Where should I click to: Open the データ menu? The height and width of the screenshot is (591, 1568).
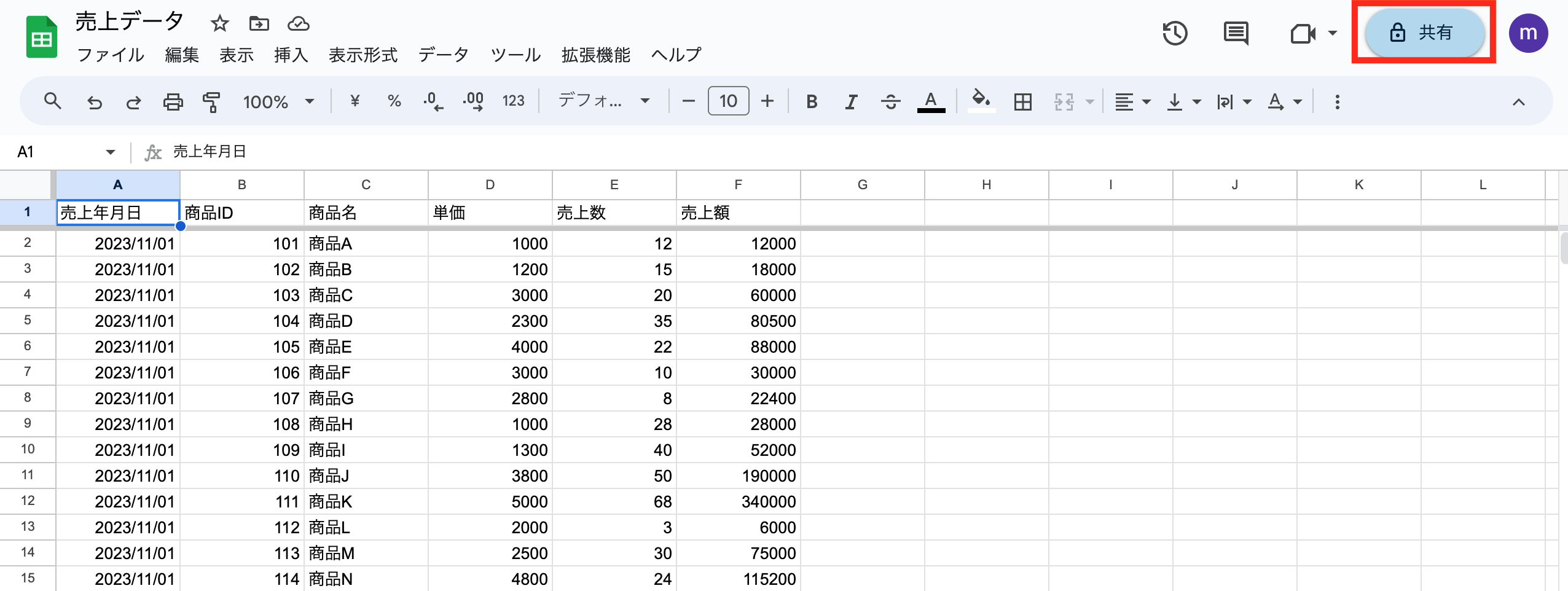(444, 55)
